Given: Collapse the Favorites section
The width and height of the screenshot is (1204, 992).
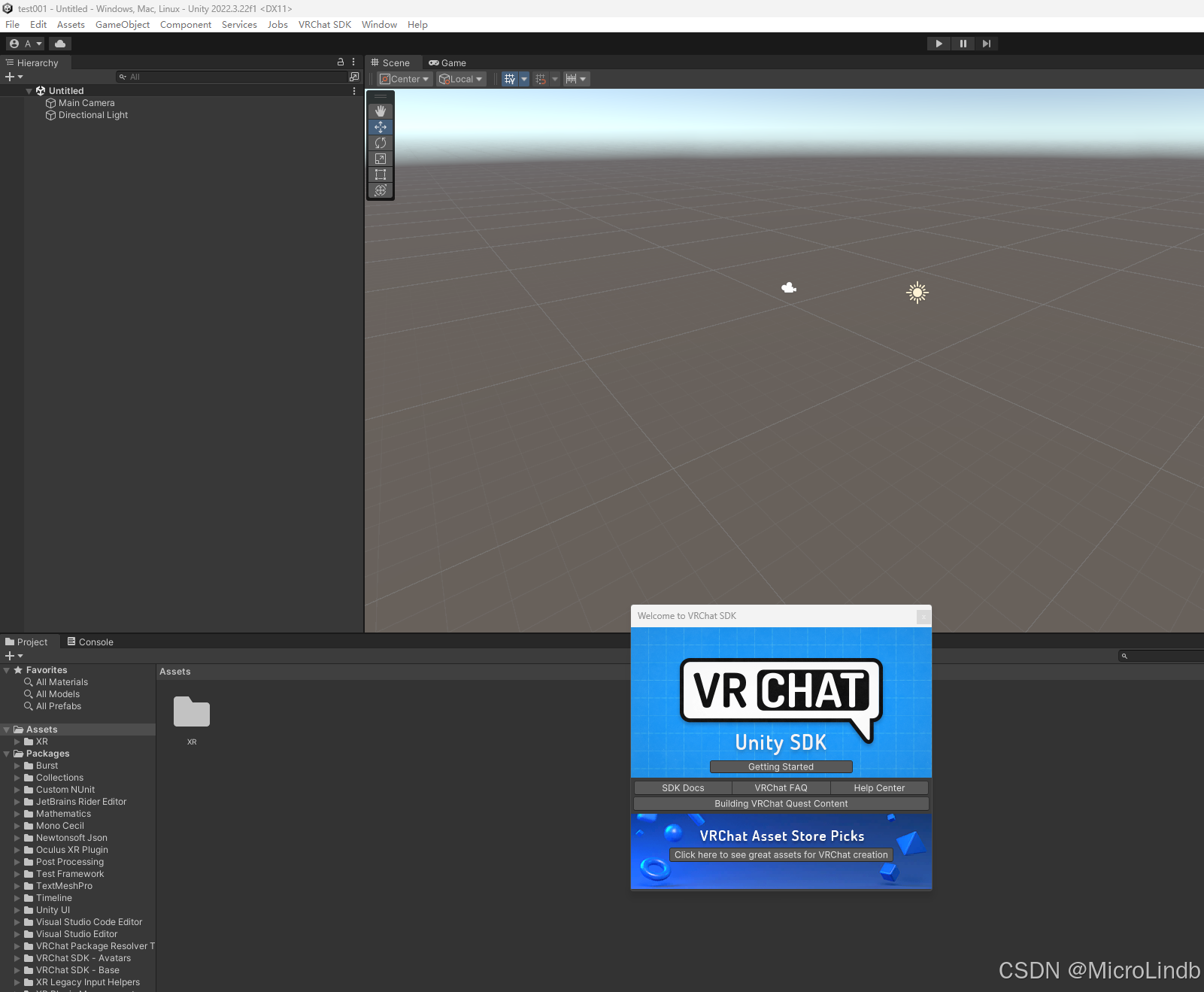Looking at the screenshot, I should (x=7, y=670).
